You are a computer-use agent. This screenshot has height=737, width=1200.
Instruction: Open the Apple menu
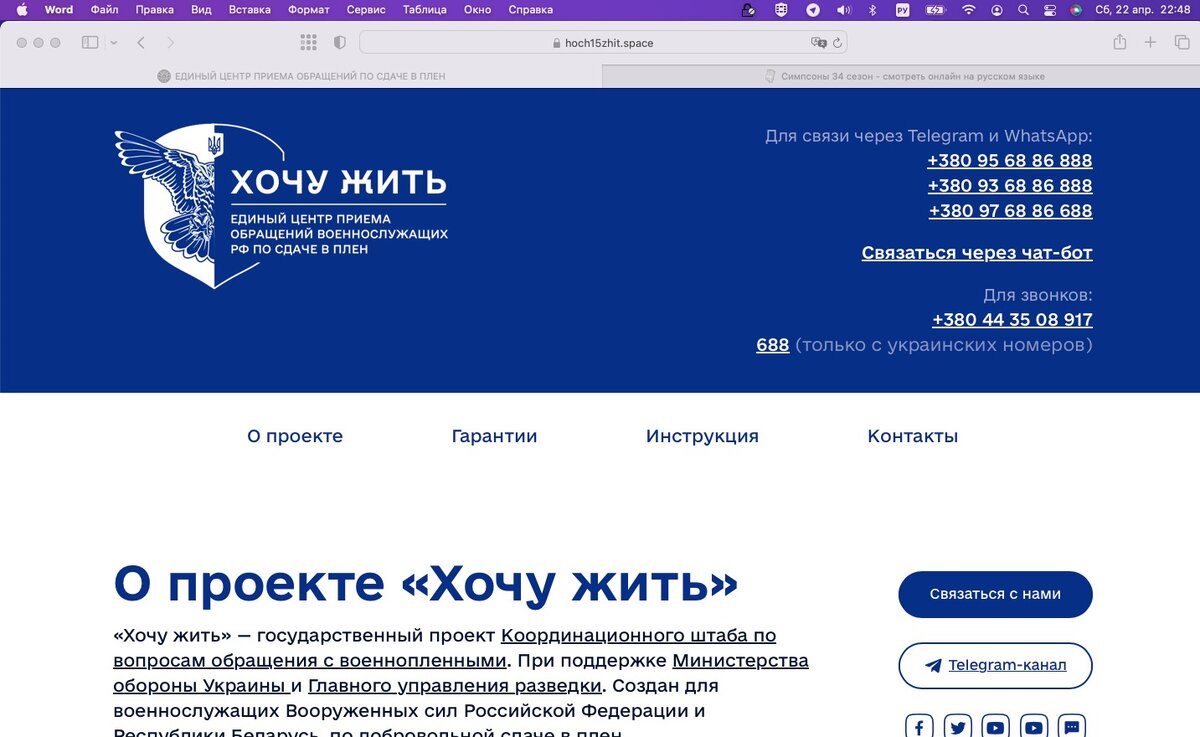[x=21, y=10]
